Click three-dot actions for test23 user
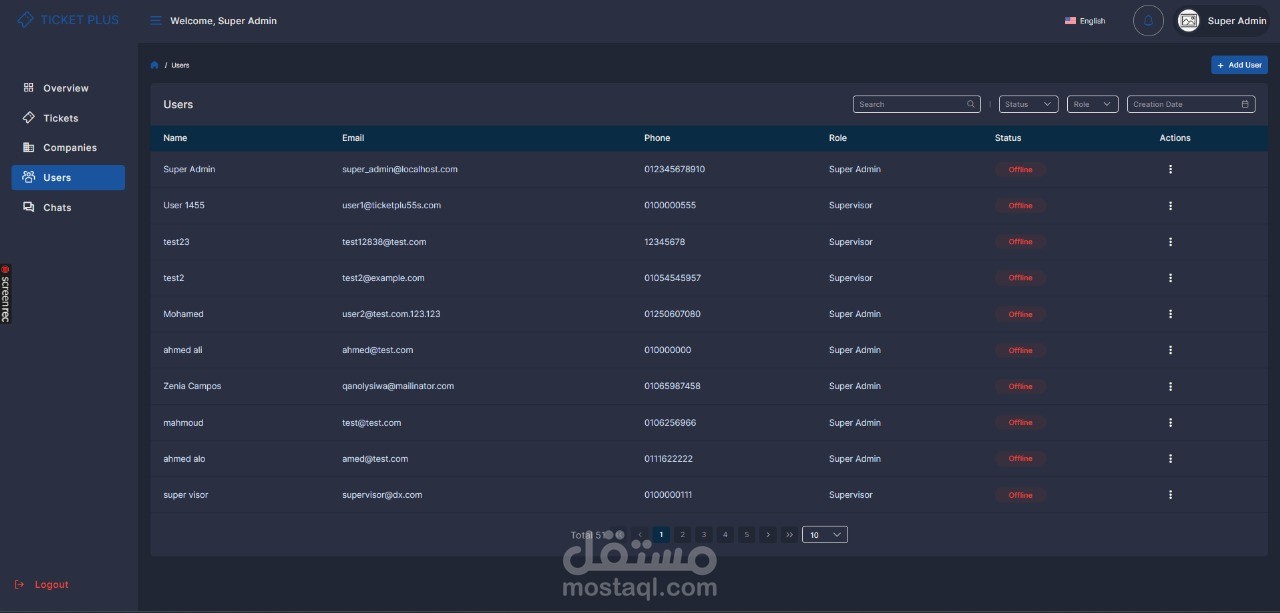1280x613 pixels. pos(1170,242)
